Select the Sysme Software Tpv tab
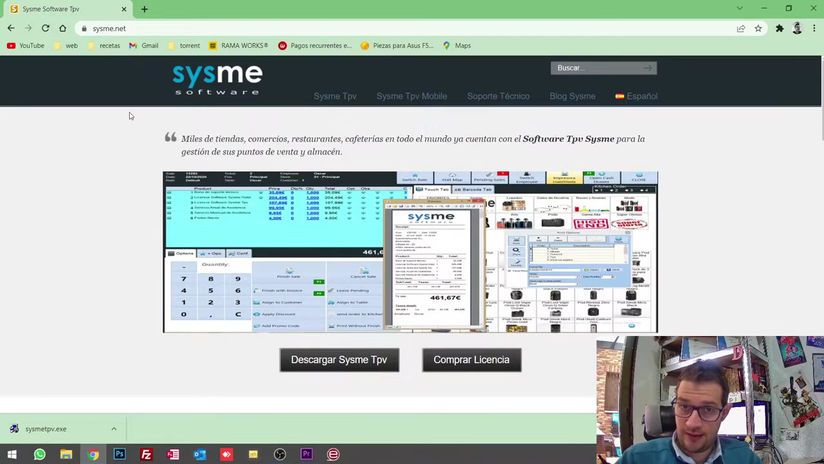824x464 pixels. pos(65,9)
